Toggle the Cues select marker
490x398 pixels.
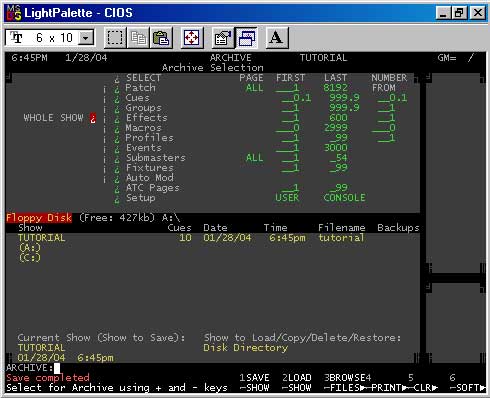[117, 99]
